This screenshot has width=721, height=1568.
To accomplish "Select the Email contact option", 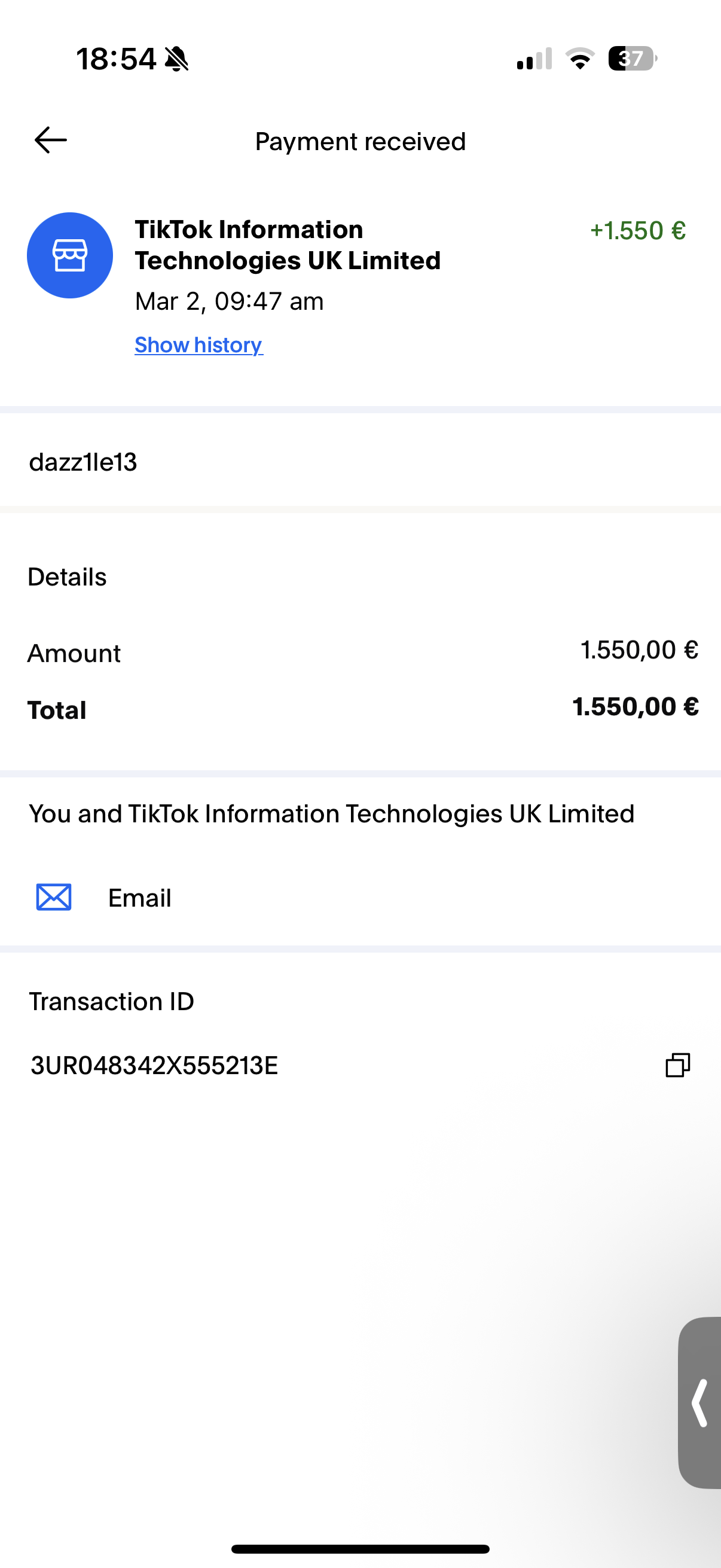I will point(139,898).
